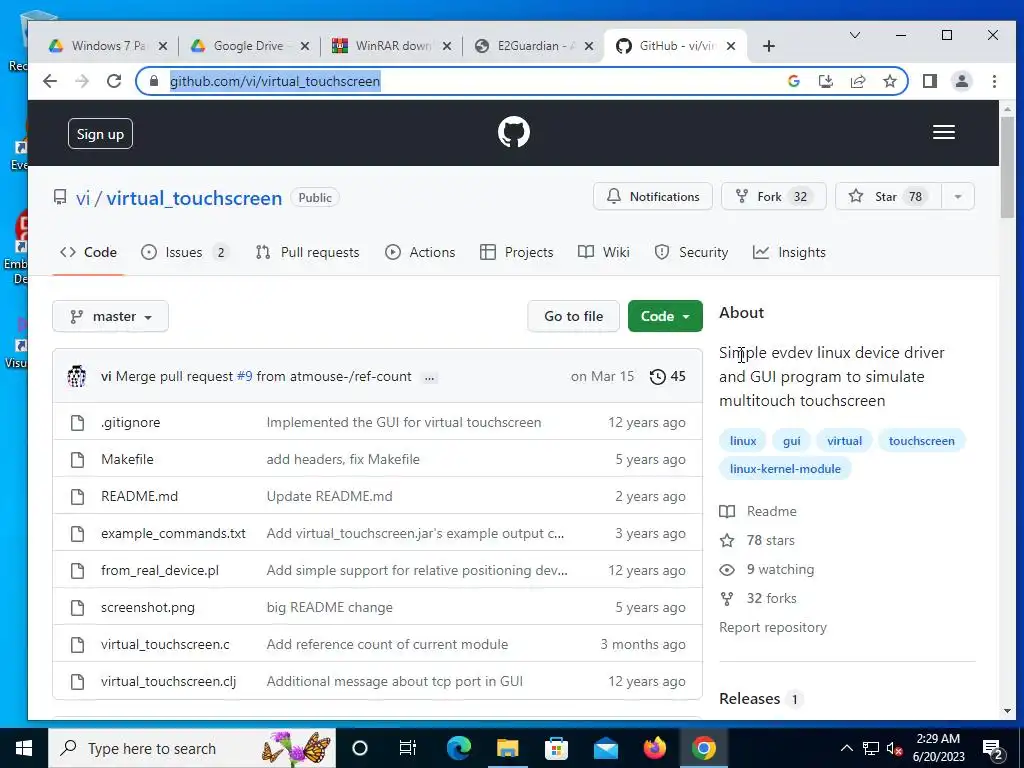Open the GitHub Octocat logo home link
This screenshot has width=1024, height=768.
[x=513, y=133]
